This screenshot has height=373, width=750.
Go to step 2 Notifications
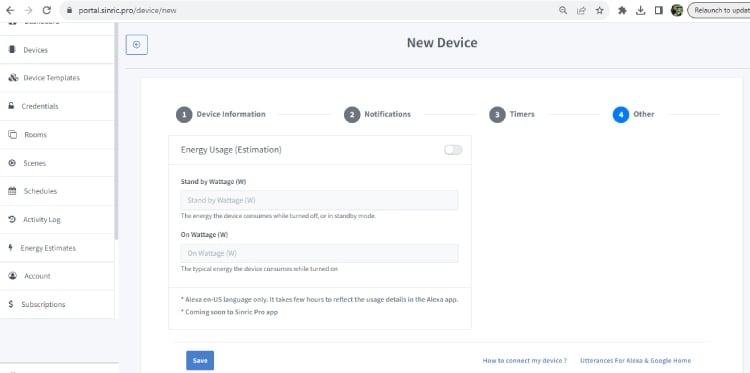(x=377, y=115)
